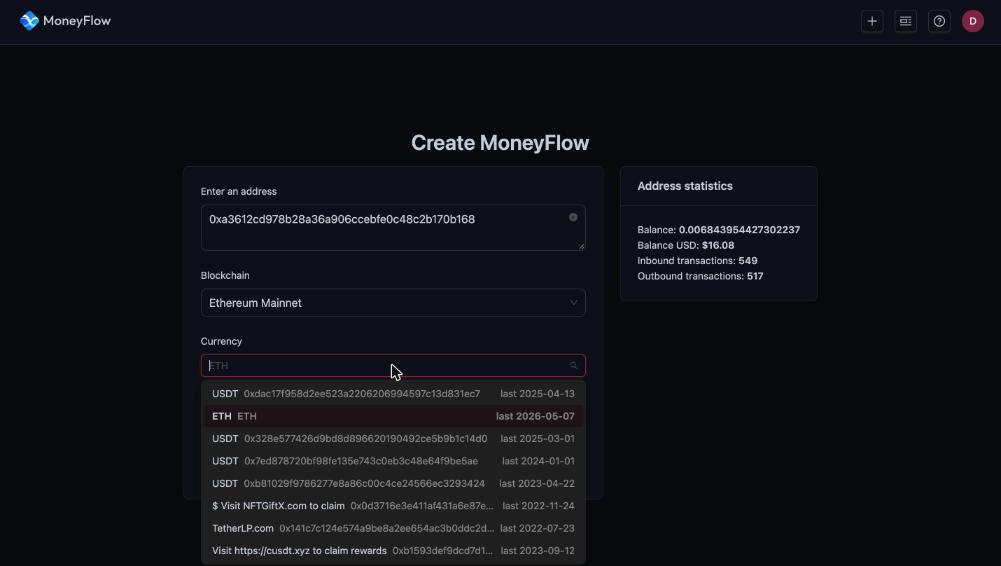Click the address textarea resize handle

tap(581, 246)
